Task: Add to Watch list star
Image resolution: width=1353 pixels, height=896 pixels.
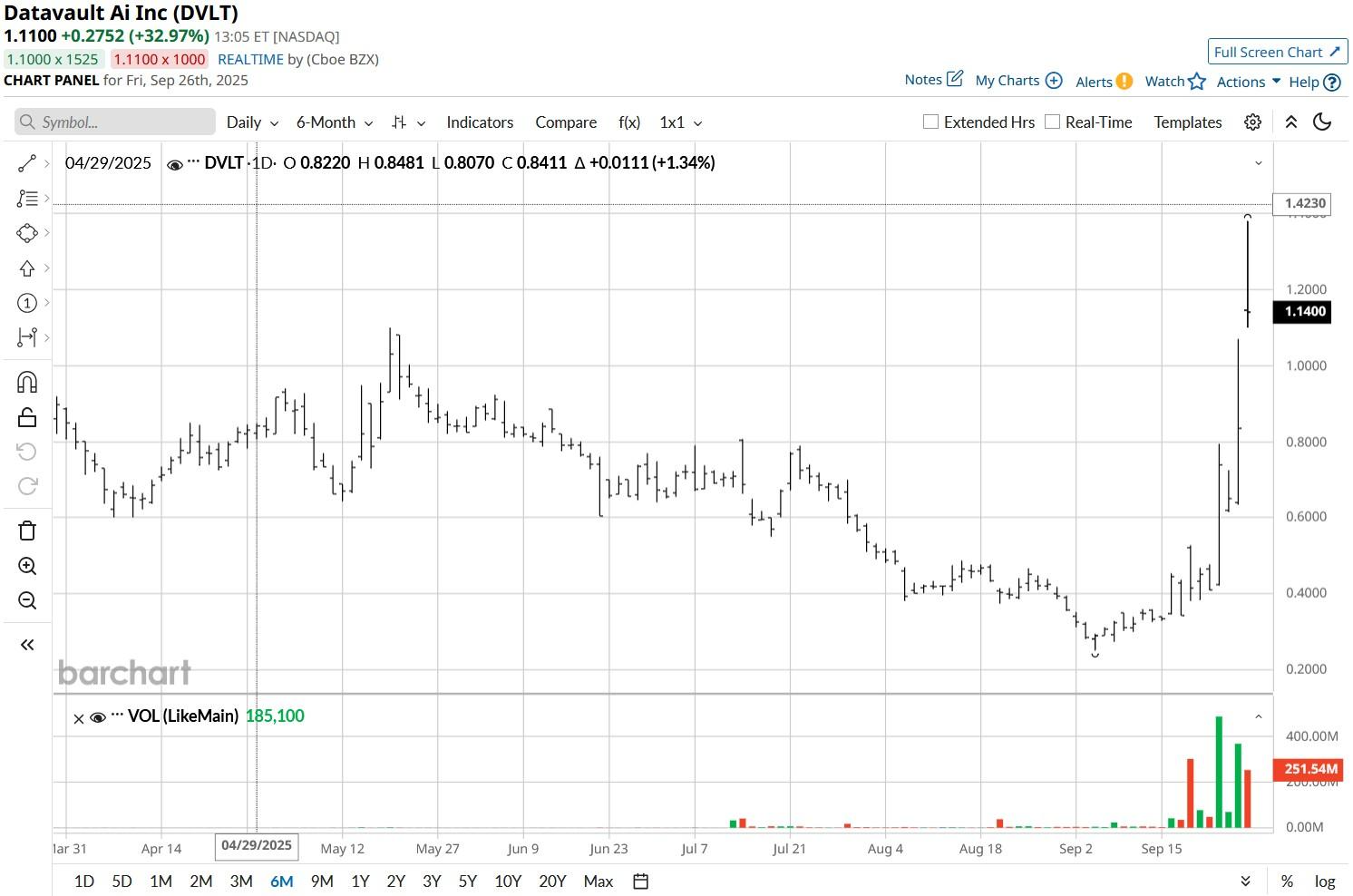Action: [x=1197, y=82]
